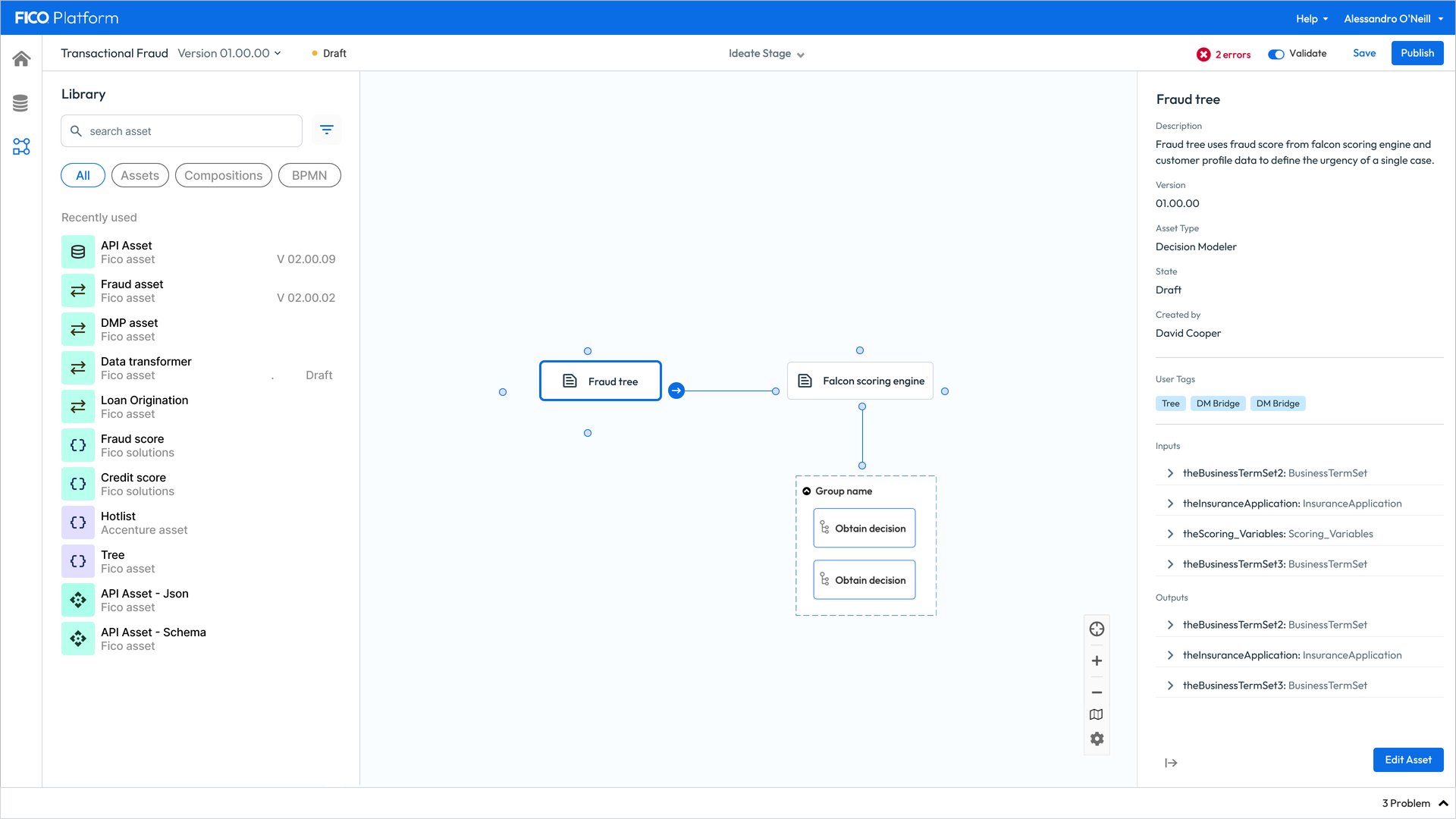Click the Loan Origination icon

[78, 406]
